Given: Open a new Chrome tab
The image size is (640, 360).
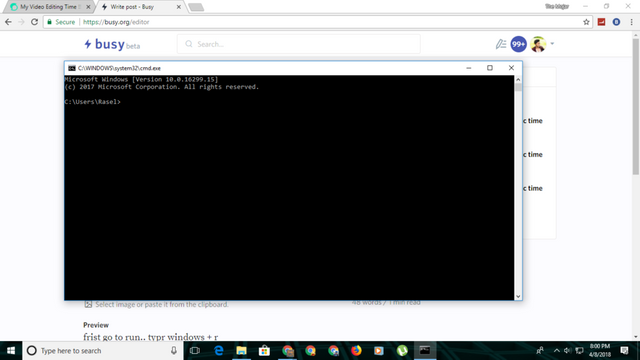Looking at the screenshot, I should point(196,7).
